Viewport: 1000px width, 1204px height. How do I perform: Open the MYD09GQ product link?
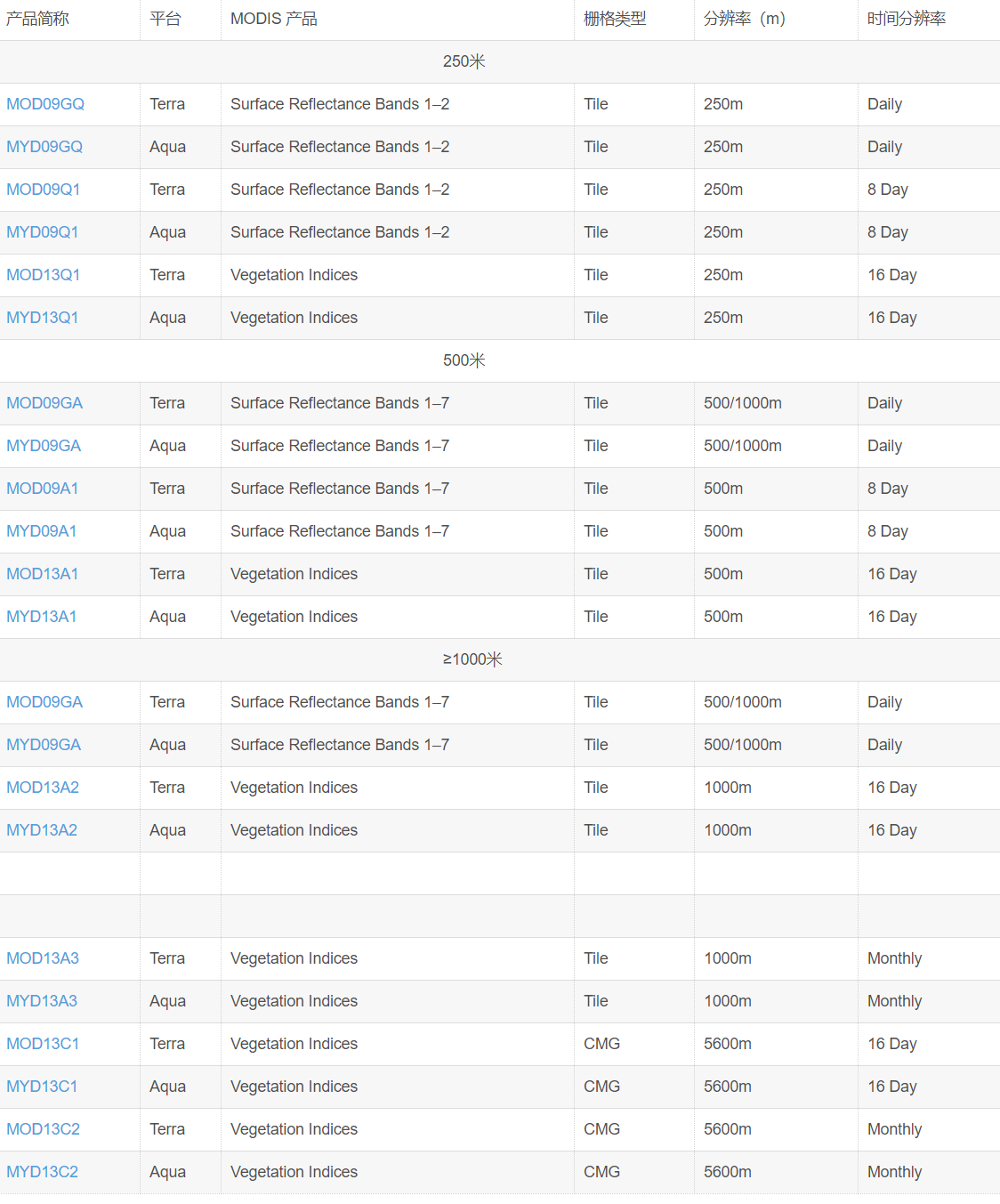(x=44, y=147)
